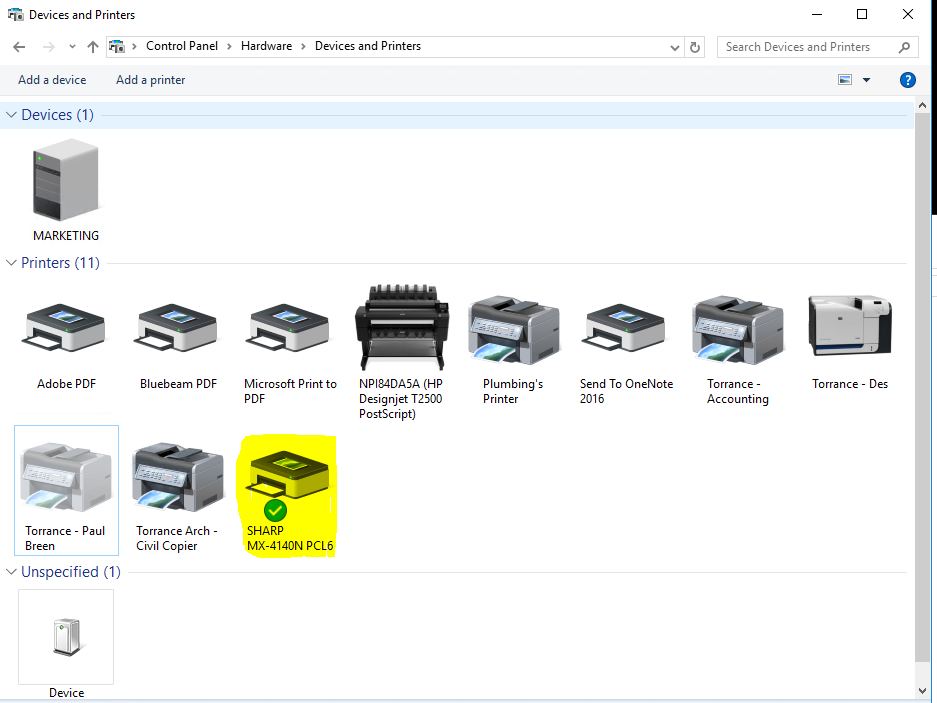Go to Control Panel in address bar
Image resolution: width=937 pixels, height=703 pixels.
[x=182, y=46]
